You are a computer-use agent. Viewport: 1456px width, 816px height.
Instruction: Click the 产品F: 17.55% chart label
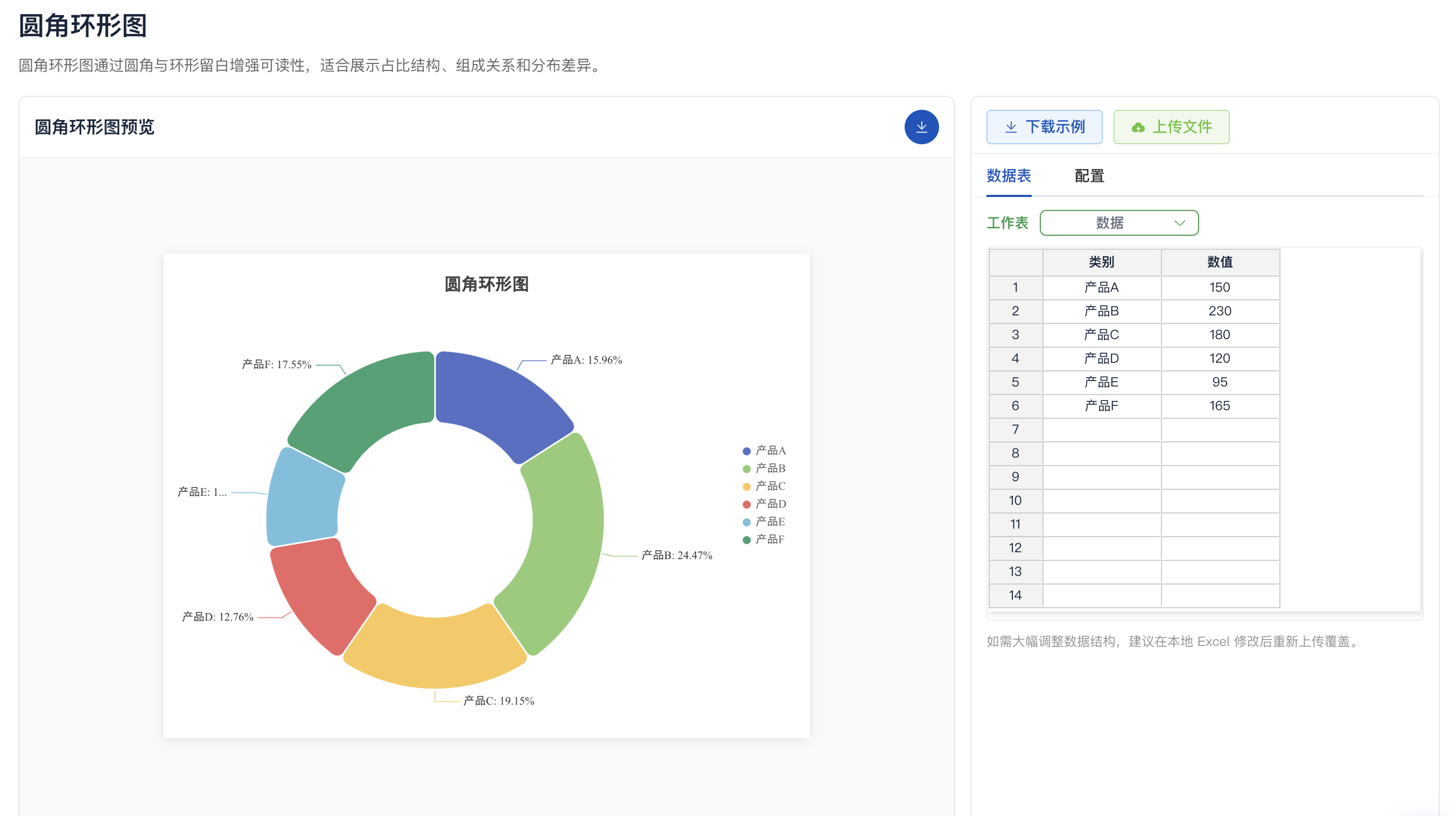pos(276,364)
